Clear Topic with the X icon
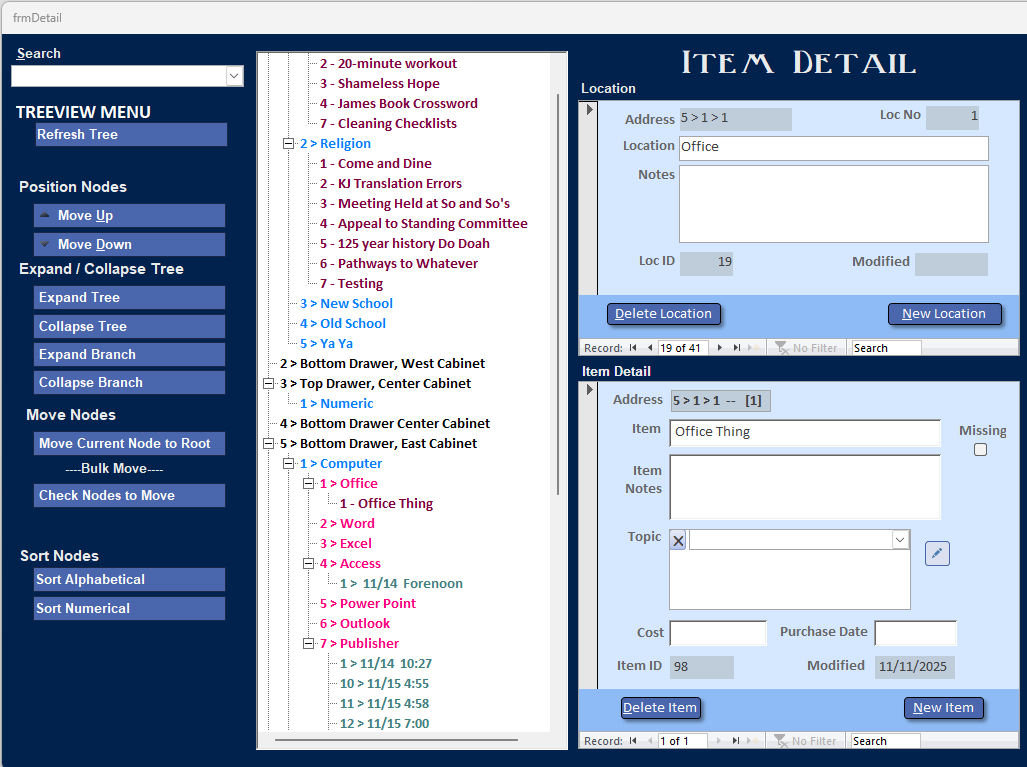This screenshot has height=767, width=1027. point(678,540)
